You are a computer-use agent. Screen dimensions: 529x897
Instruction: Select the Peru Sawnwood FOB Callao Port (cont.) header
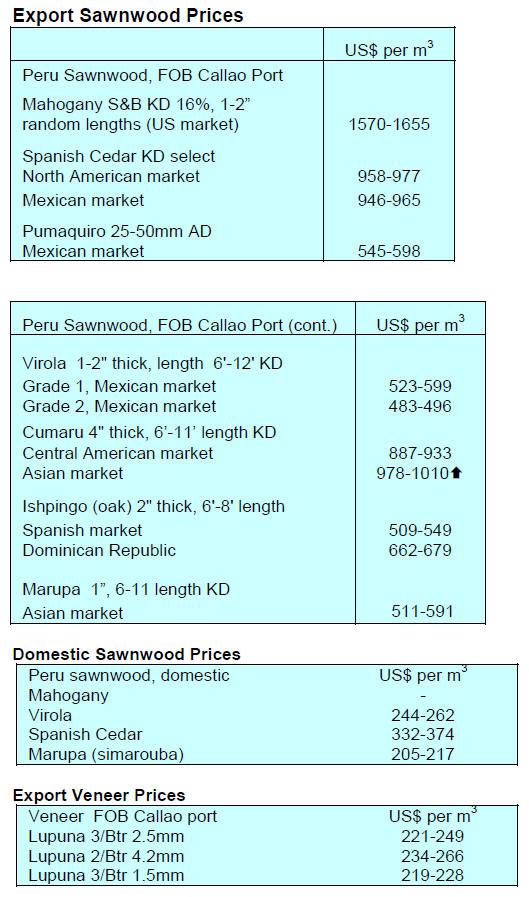(180, 326)
